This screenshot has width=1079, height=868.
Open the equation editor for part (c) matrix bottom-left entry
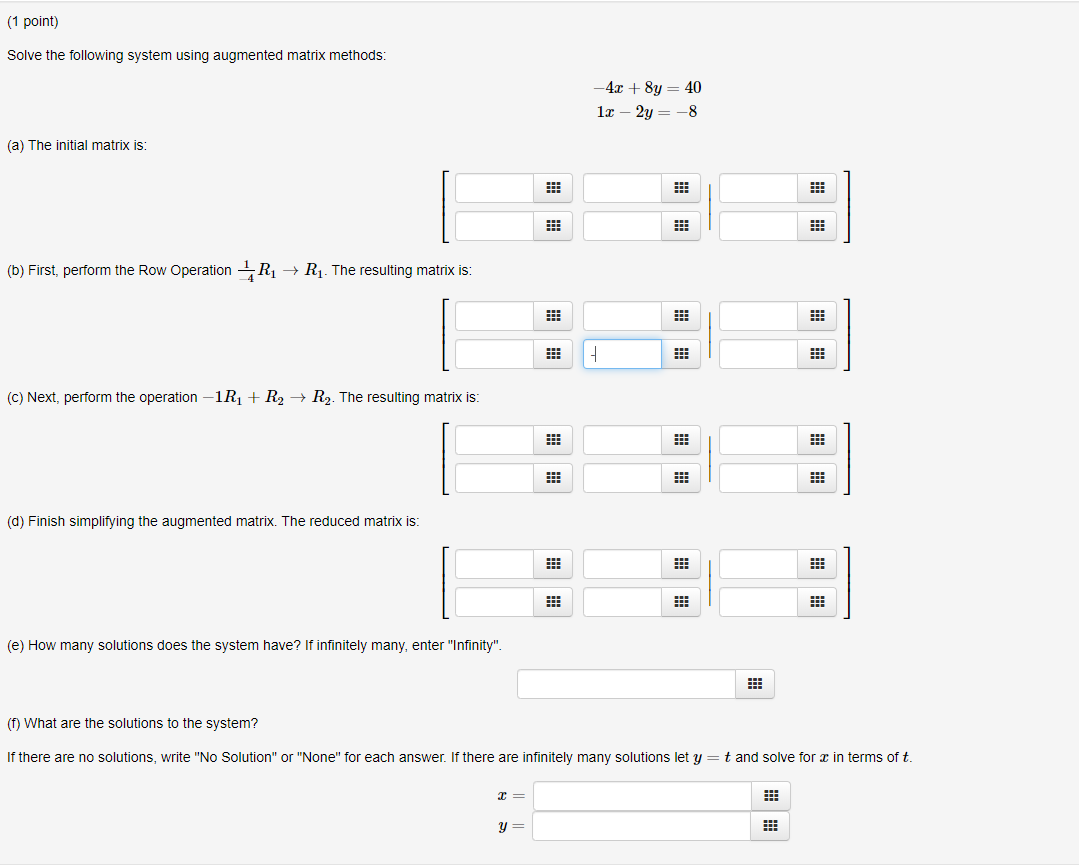click(552, 478)
